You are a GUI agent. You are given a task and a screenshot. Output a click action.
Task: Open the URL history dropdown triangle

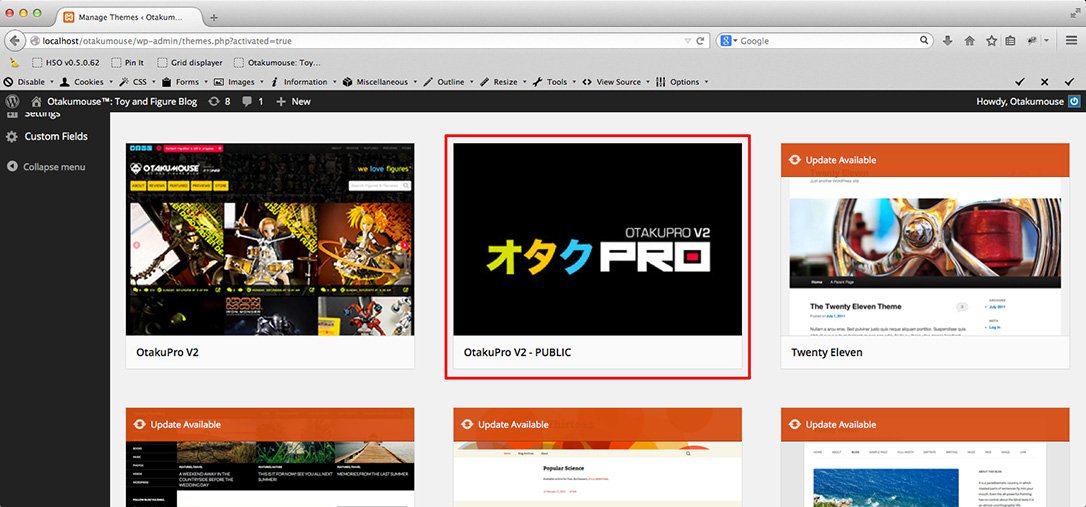[x=687, y=41]
